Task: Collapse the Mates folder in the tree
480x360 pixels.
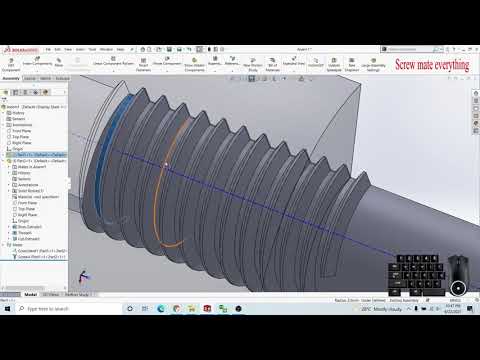Action: coord(4,245)
